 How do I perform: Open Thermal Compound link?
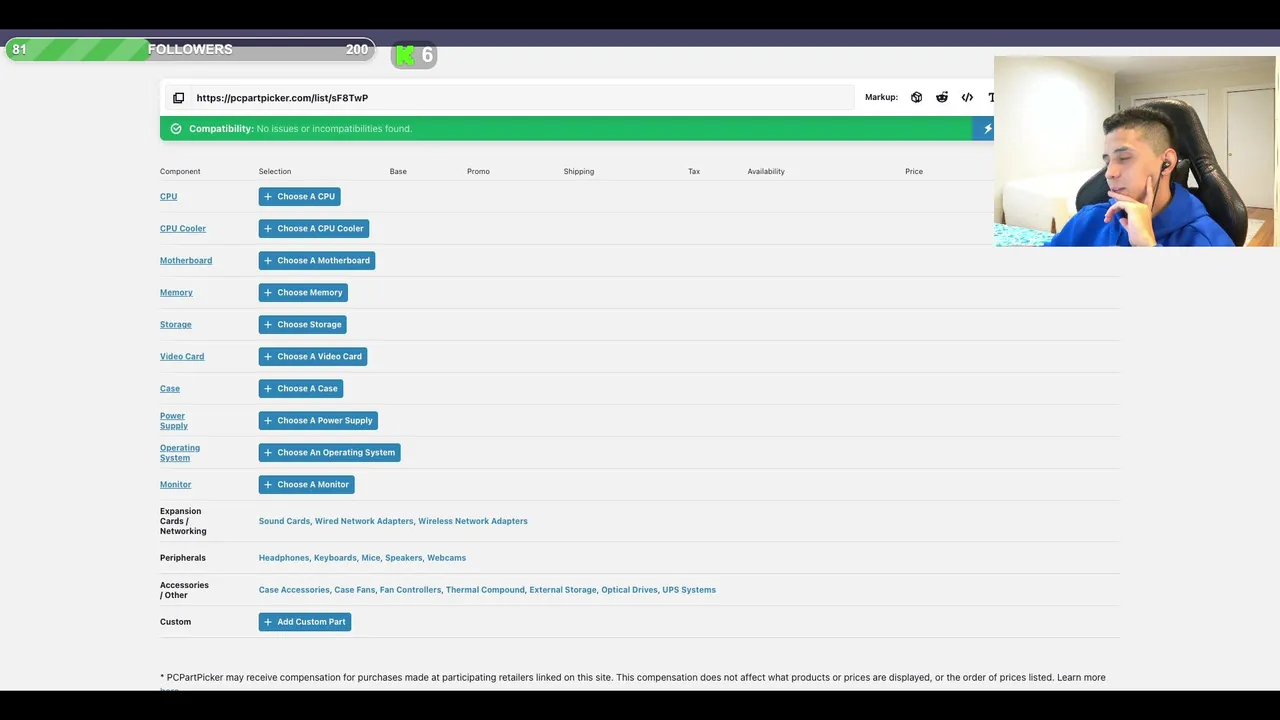[485, 590]
